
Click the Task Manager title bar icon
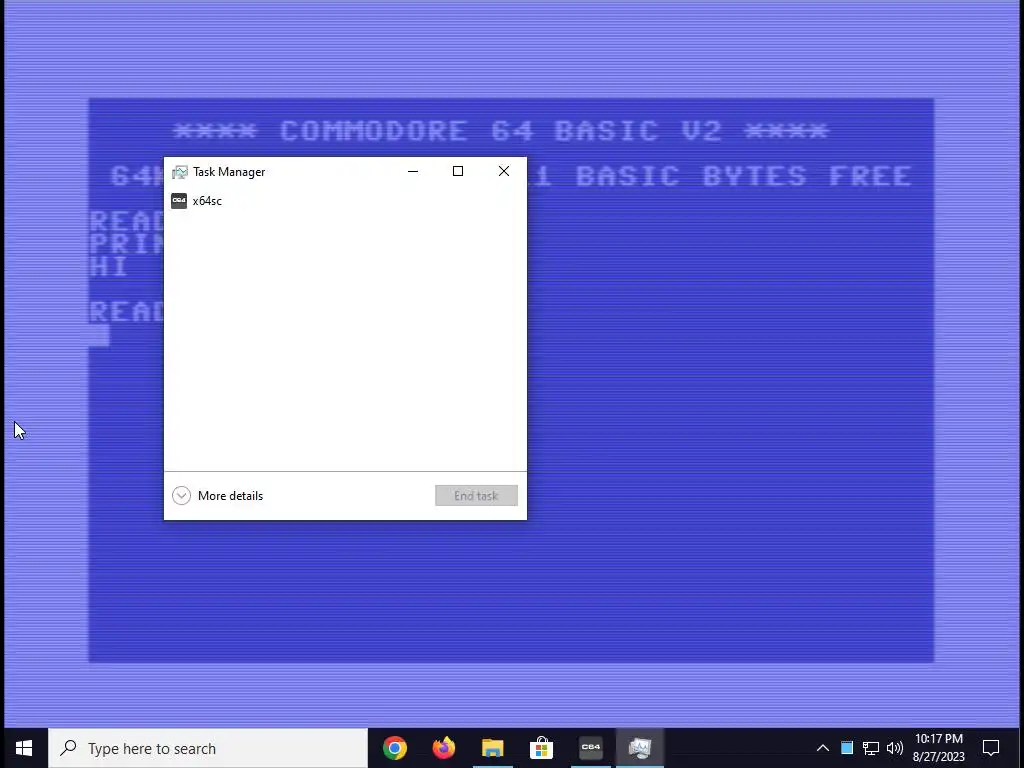180,172
